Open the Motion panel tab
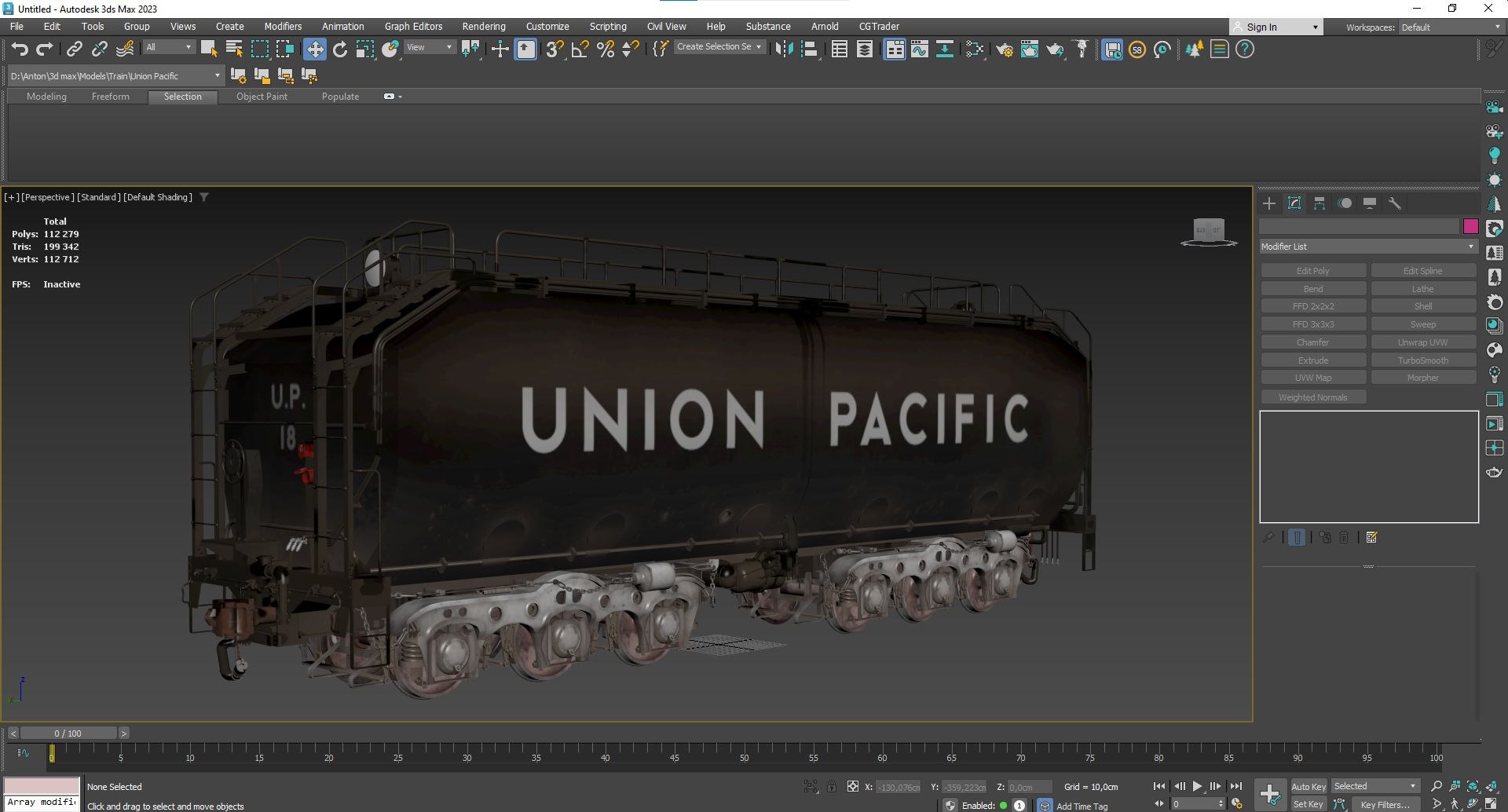The height and width of the screenshot is (812, 1508). pos(1345,203)
